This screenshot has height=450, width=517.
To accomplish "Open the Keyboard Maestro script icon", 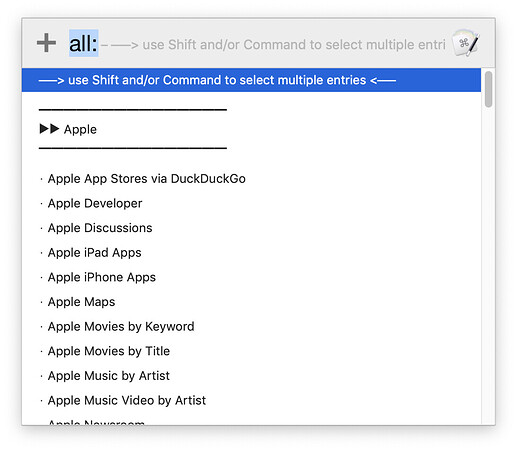I will click(466, 43).
